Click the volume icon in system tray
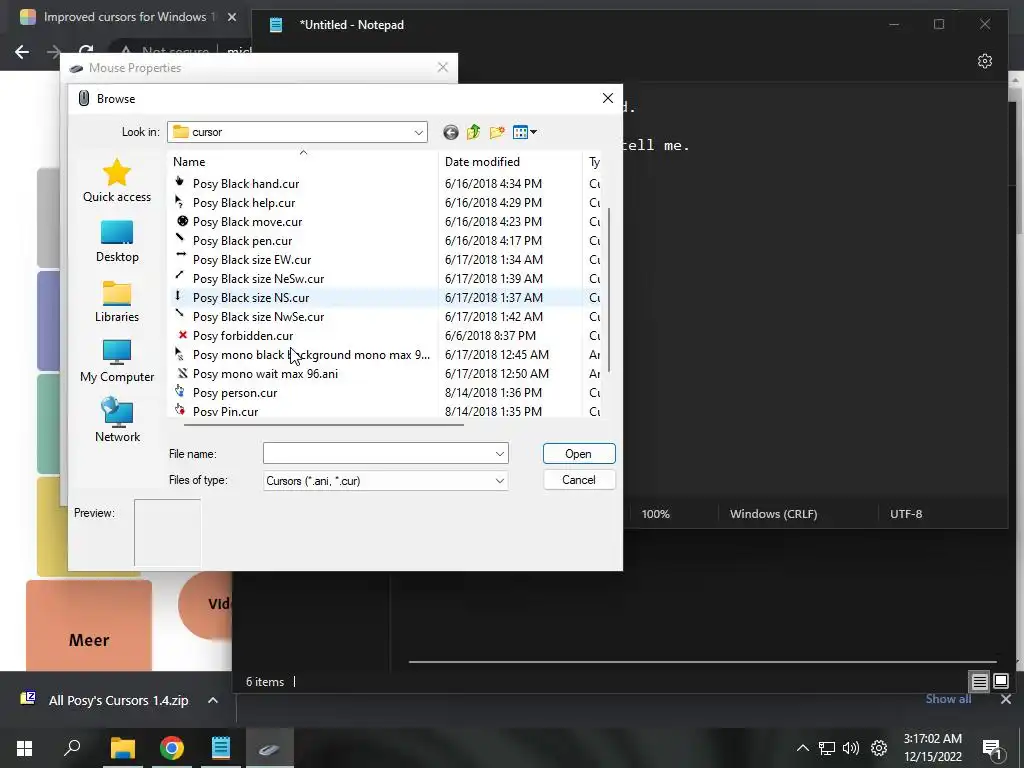 click(x=850, y=748)
